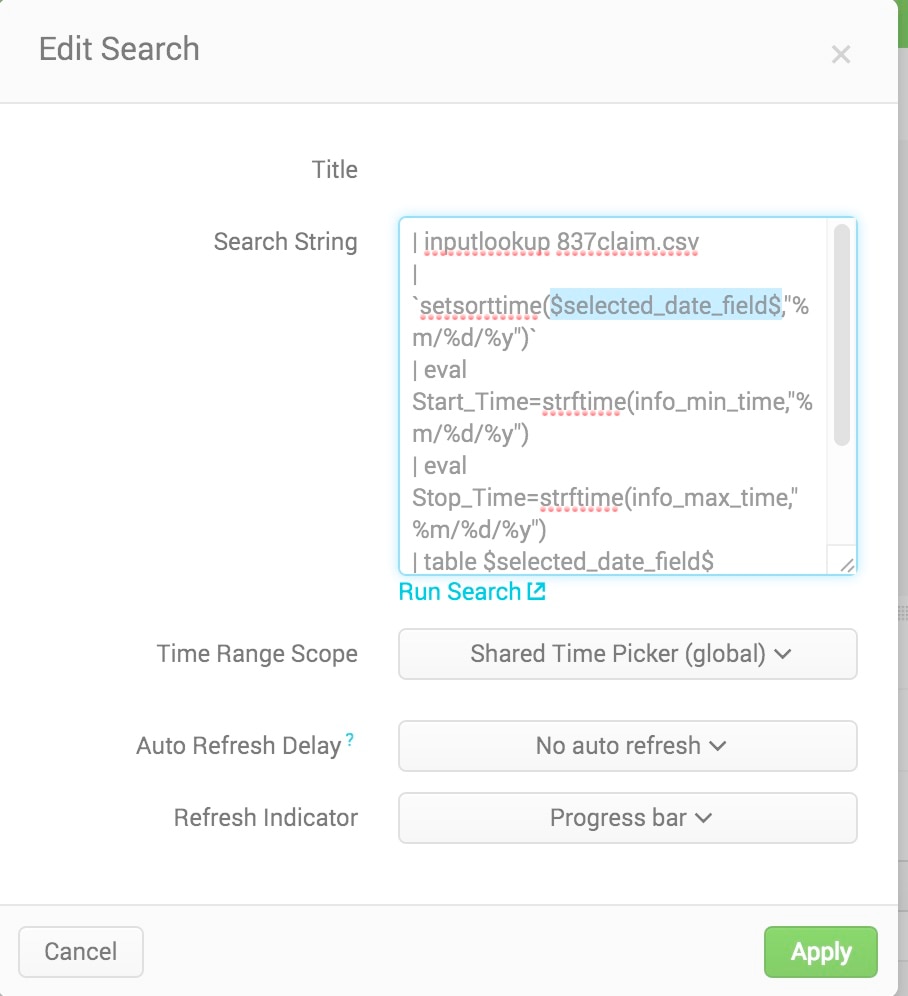Click the Refresh Indicator label

265,818
